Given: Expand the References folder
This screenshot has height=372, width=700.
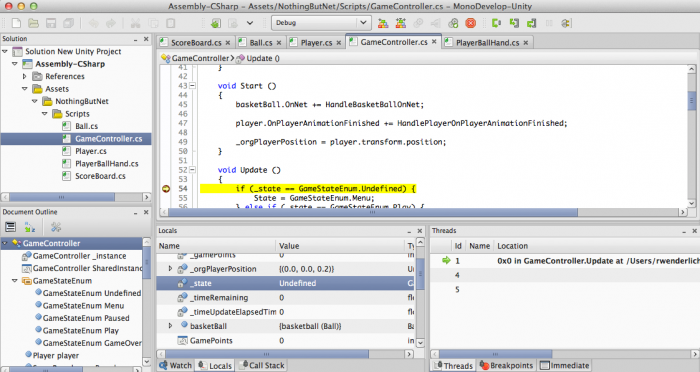Looking at the screenshot, I should [25, 76].
